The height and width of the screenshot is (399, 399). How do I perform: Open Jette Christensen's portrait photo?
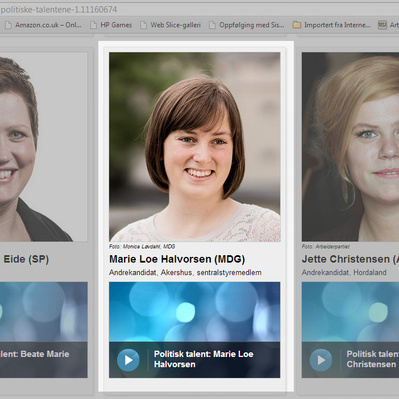click(x=350, y=147)
